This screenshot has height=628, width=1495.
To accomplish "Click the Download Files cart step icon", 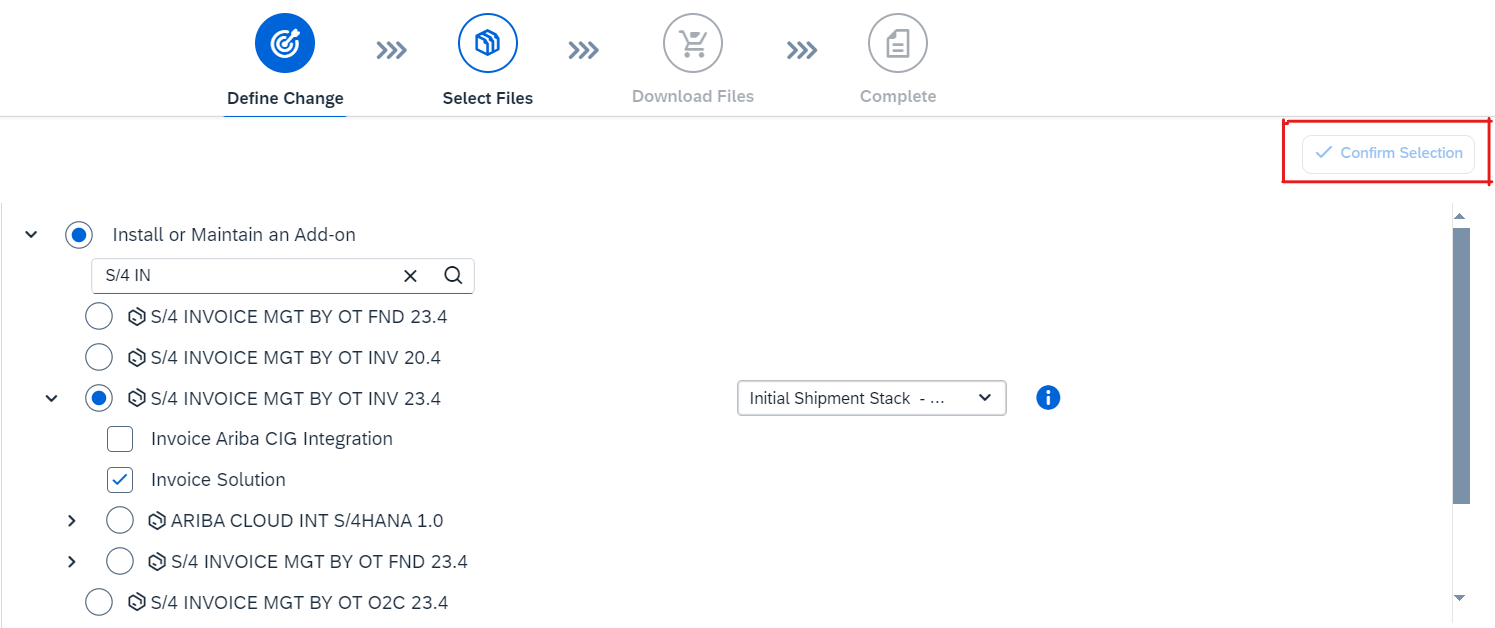I will click(x=693, y=43).
